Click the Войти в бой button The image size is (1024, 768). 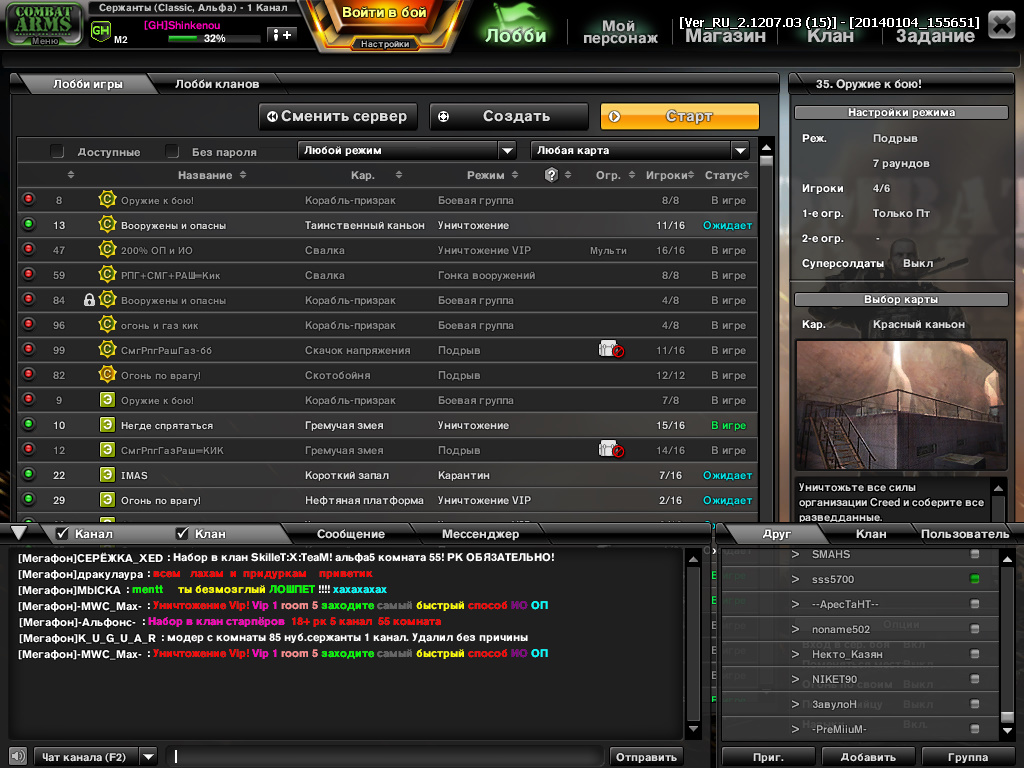point(384,12)
